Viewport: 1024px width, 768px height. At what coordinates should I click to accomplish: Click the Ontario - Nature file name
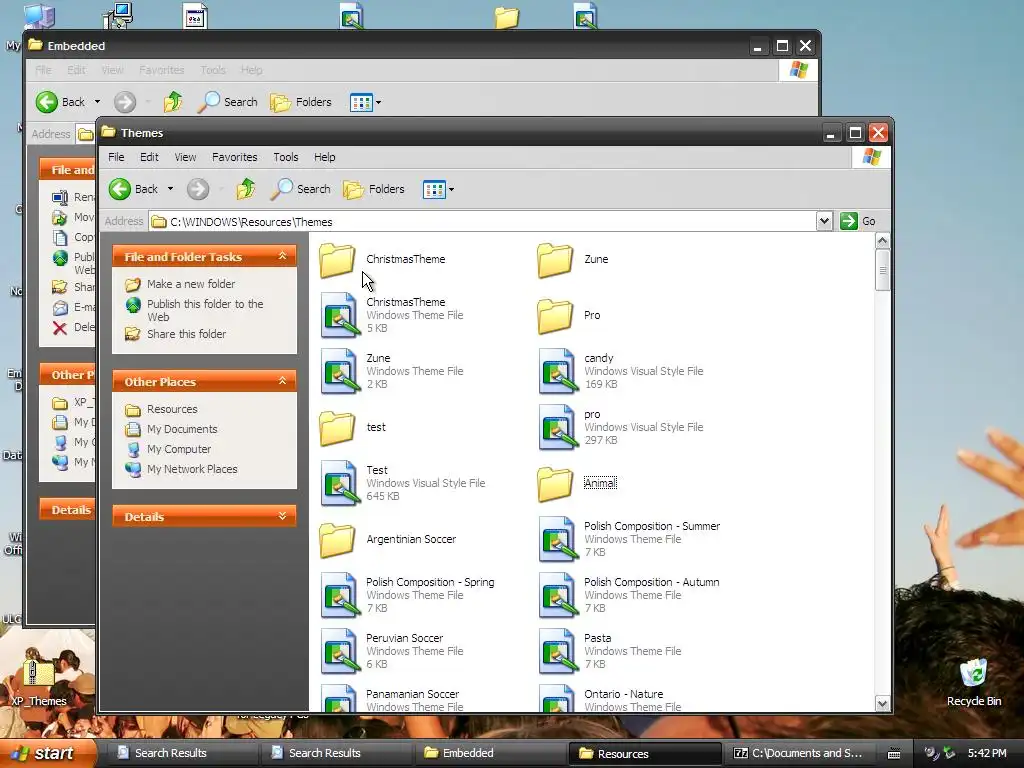[623, 694]
